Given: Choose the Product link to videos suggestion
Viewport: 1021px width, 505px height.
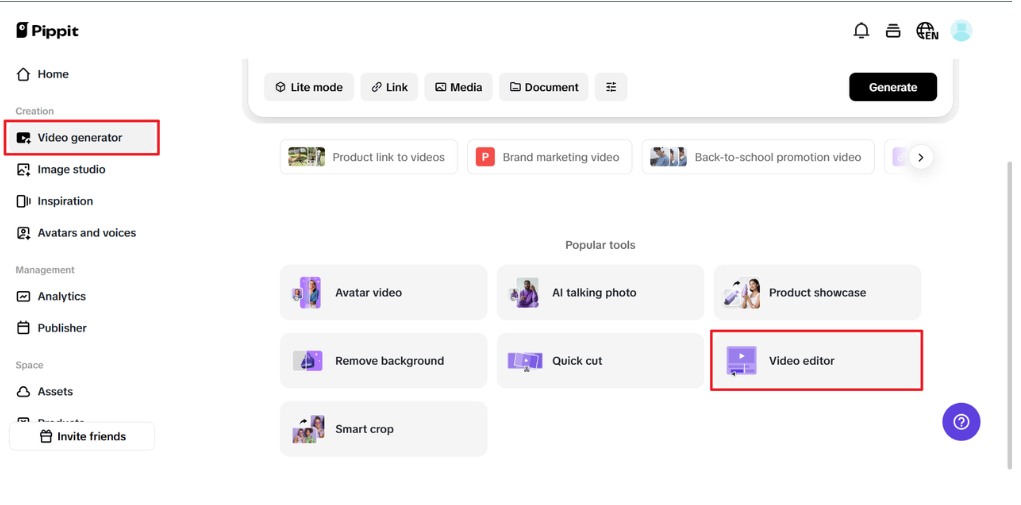Looking at the screenshot, I should 369,157.
